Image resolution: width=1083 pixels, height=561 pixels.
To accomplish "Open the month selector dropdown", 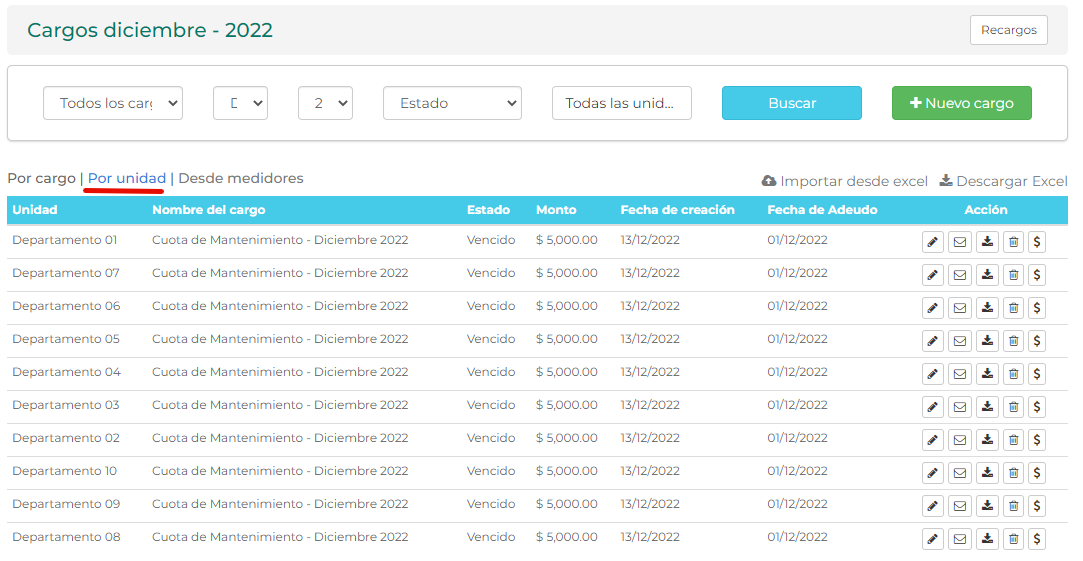I will point(240,103).
